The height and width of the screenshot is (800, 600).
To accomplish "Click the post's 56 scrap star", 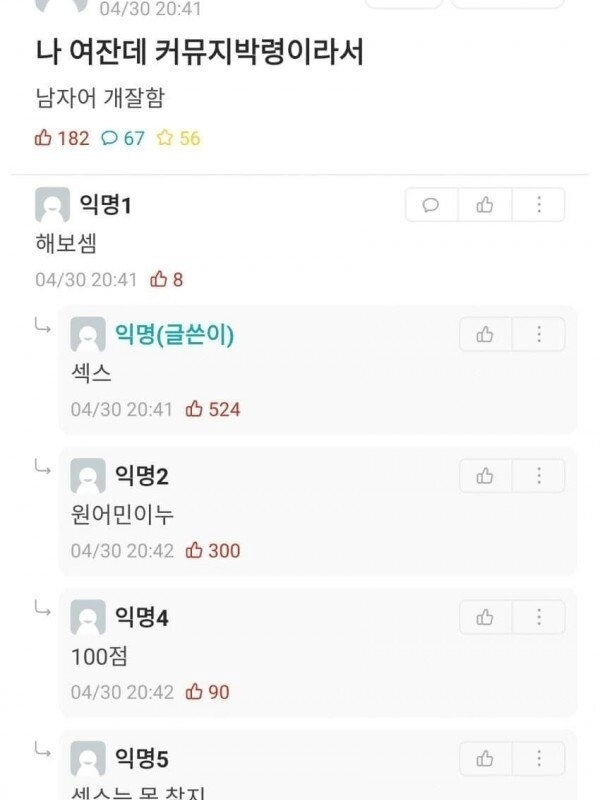I will click(178, 138).
